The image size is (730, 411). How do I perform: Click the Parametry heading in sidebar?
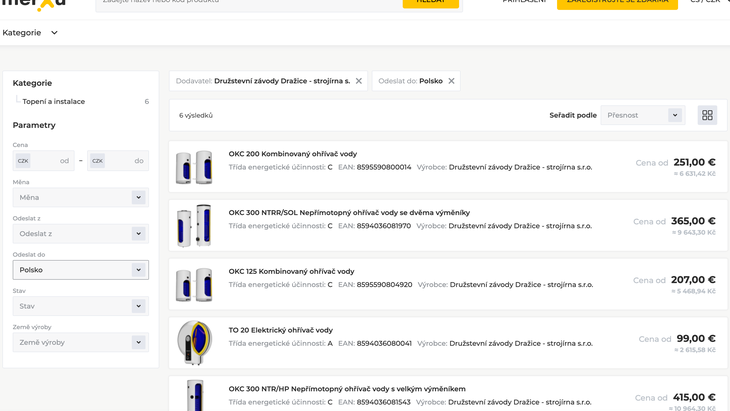pos(34,125)
